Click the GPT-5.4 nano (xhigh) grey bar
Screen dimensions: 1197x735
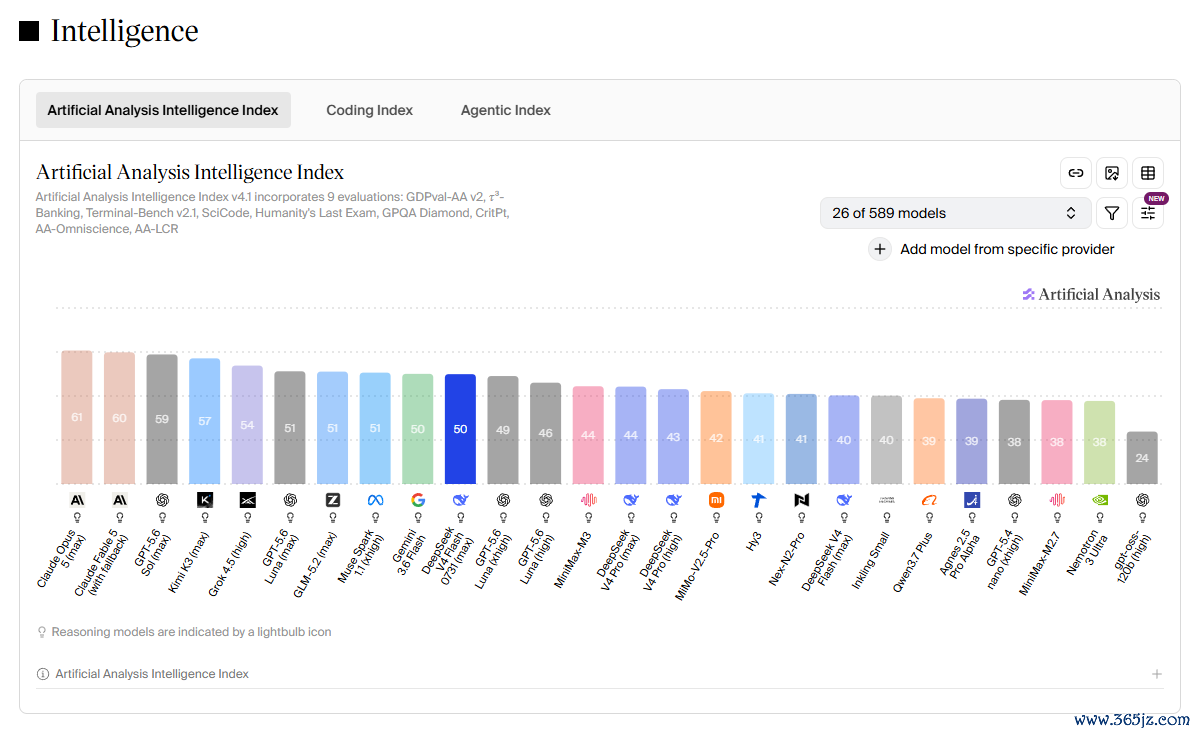click(x=1014, y=442)
